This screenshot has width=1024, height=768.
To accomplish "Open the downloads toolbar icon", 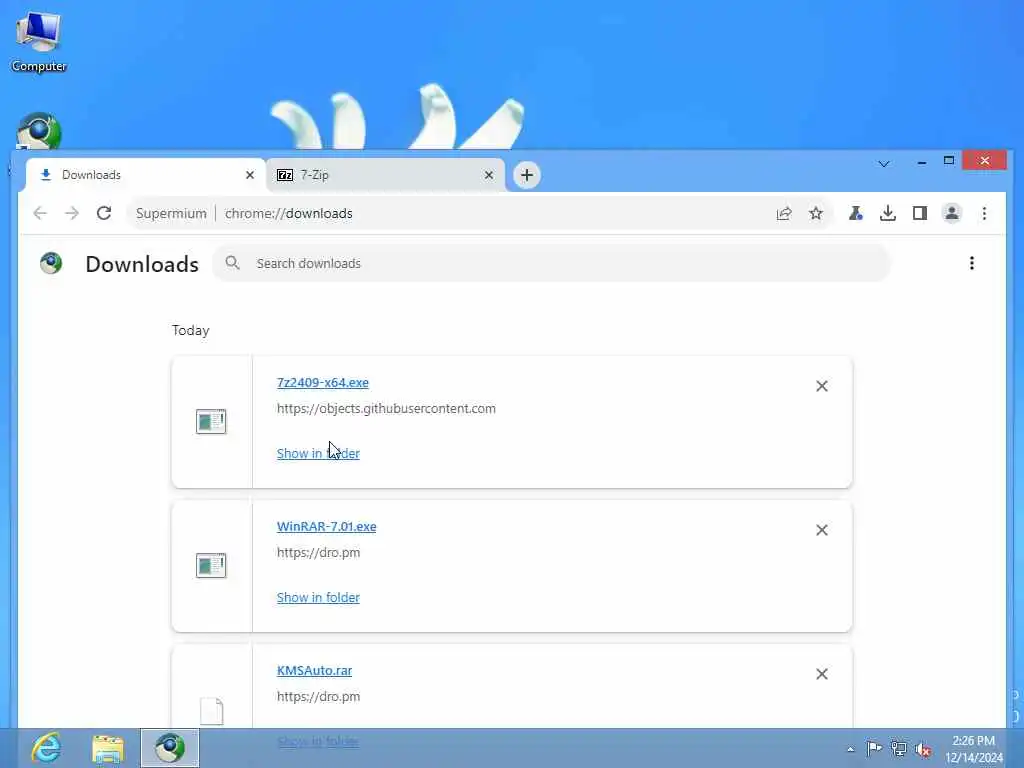I will (888, 214).
